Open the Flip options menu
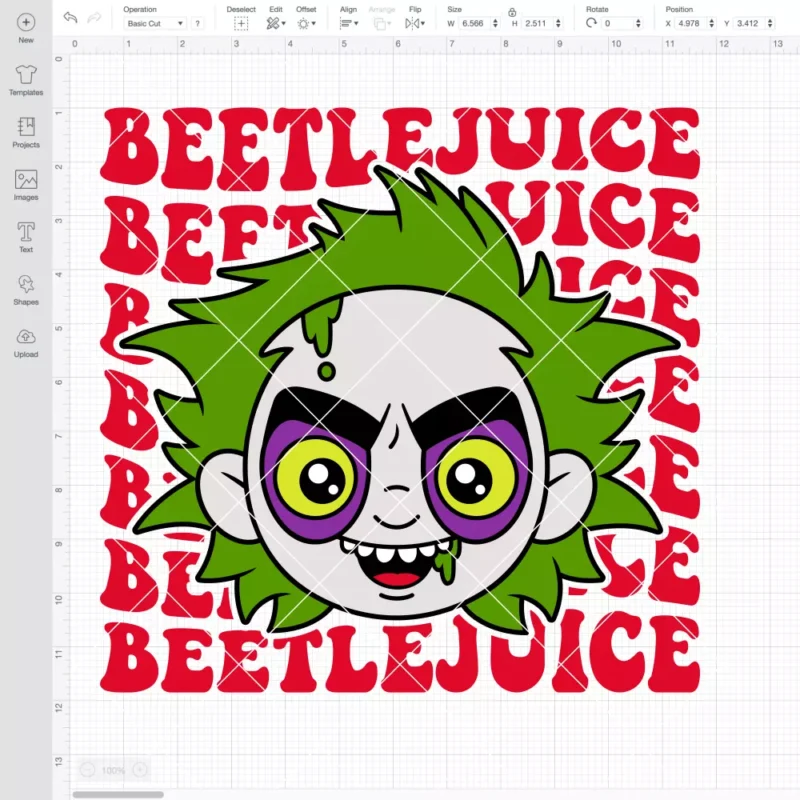The height and width of the screenshot is (800, 800). 415,23
